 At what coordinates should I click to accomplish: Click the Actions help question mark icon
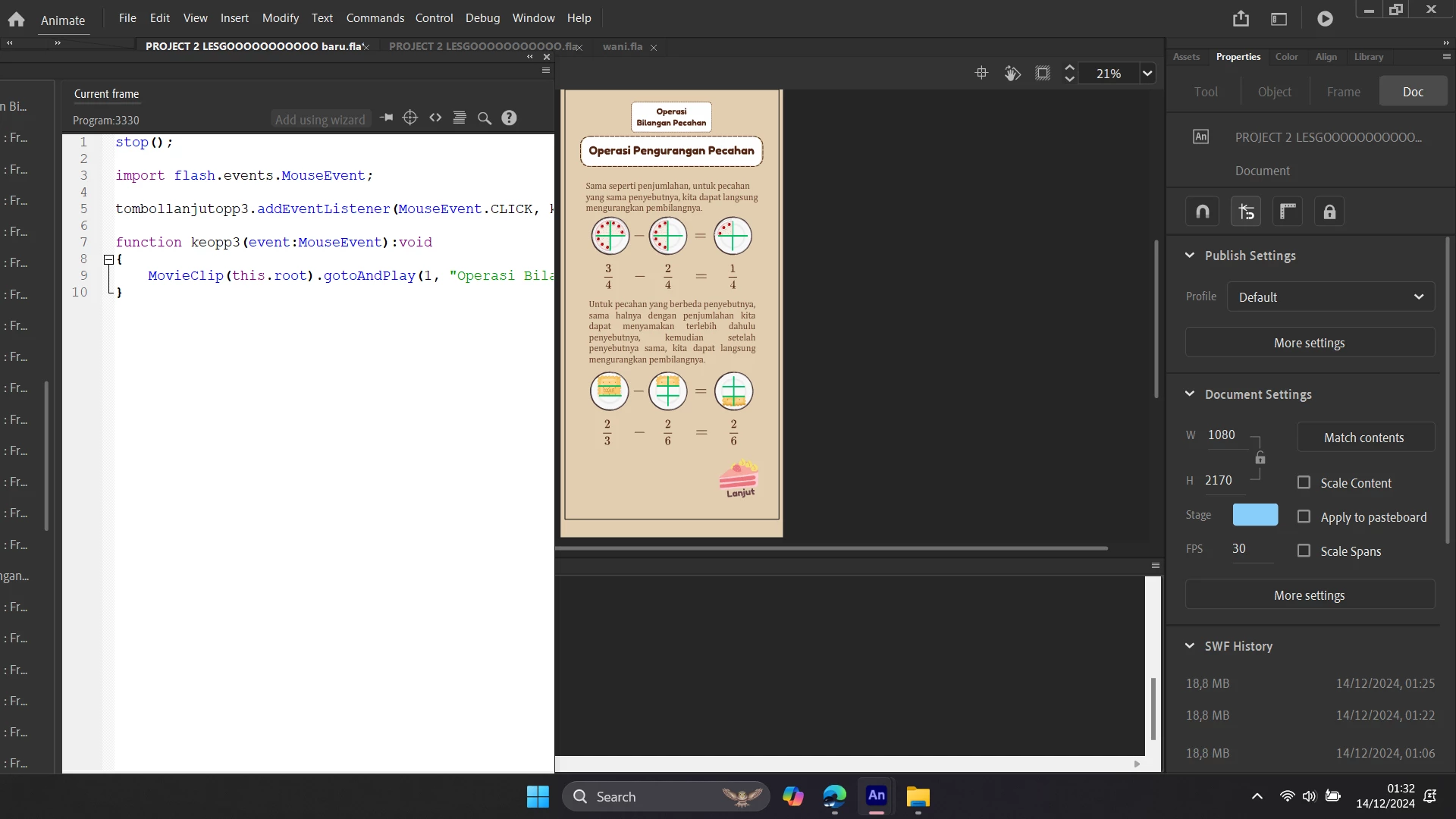click(509, 118)
